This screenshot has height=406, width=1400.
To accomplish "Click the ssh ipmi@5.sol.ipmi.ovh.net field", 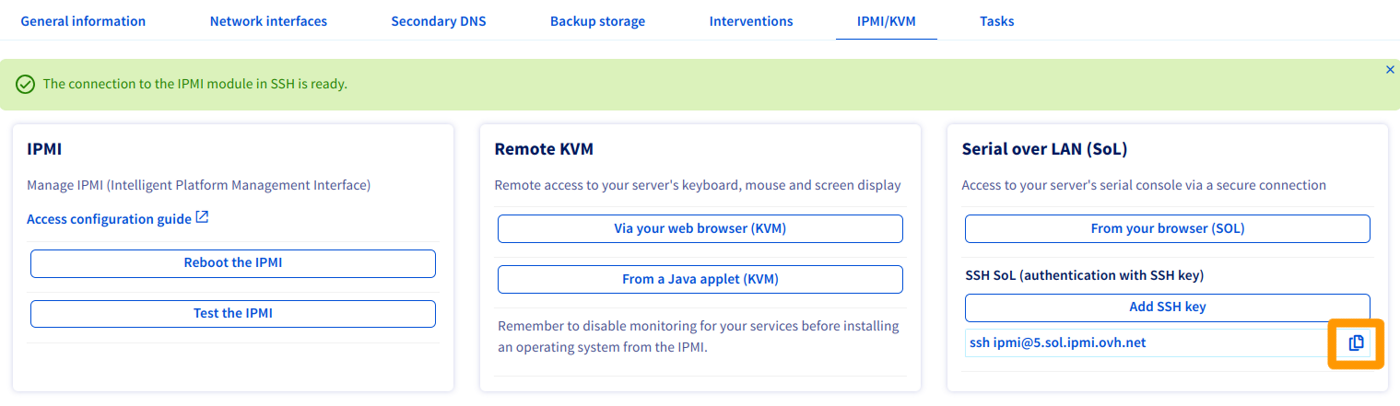I will [1140, 343].
